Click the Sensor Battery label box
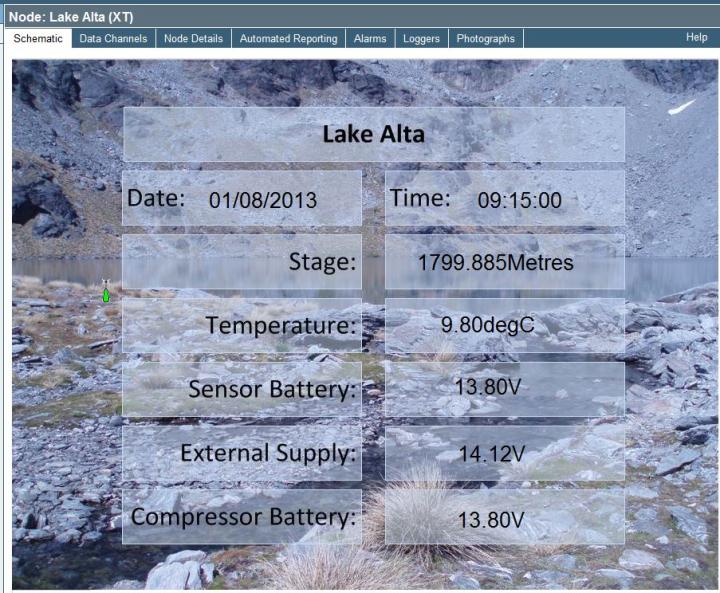 pyautogui.click(x=242, y=389)
